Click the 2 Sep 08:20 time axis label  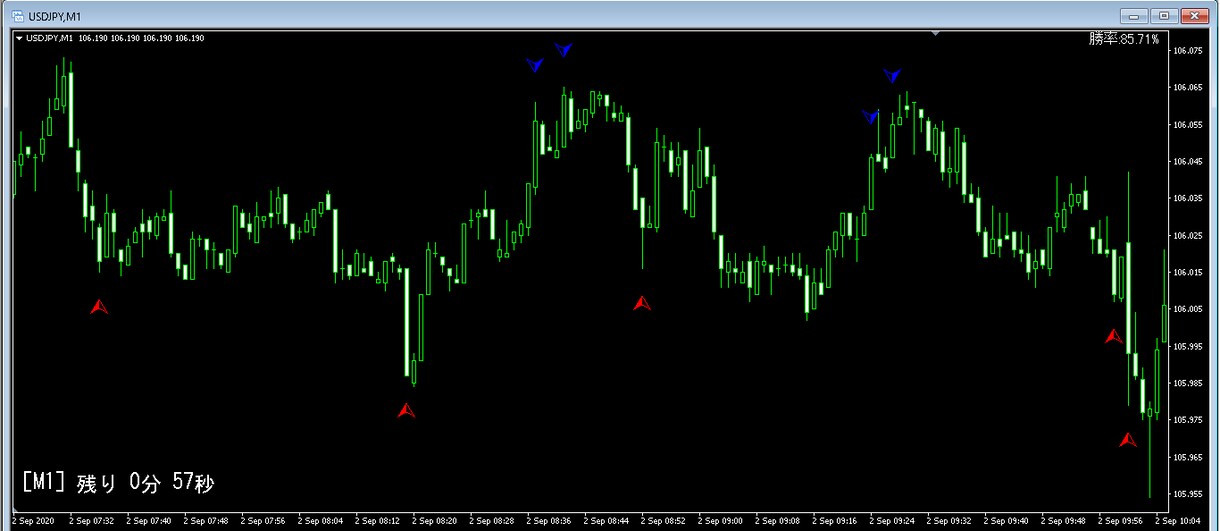click(x=435, y=521)
